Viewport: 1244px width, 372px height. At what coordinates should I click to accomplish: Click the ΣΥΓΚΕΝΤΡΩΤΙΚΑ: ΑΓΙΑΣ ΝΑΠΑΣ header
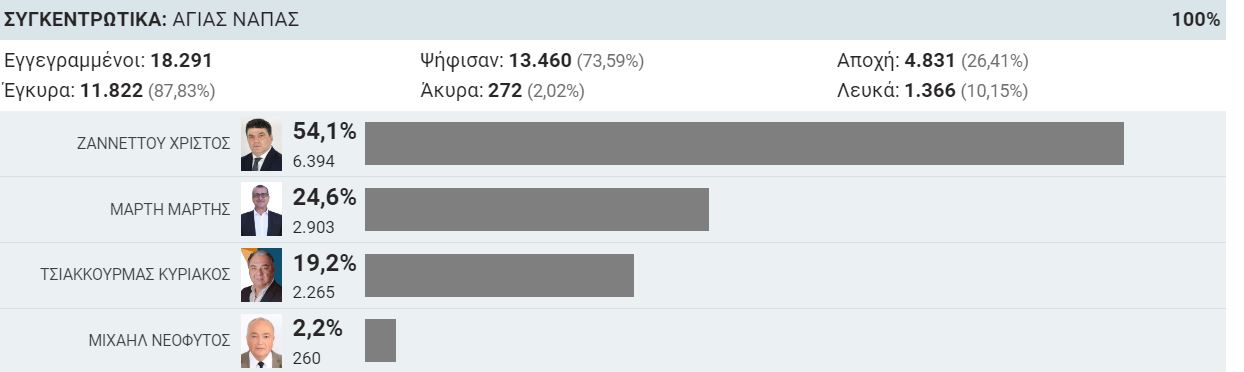[152, 20]
